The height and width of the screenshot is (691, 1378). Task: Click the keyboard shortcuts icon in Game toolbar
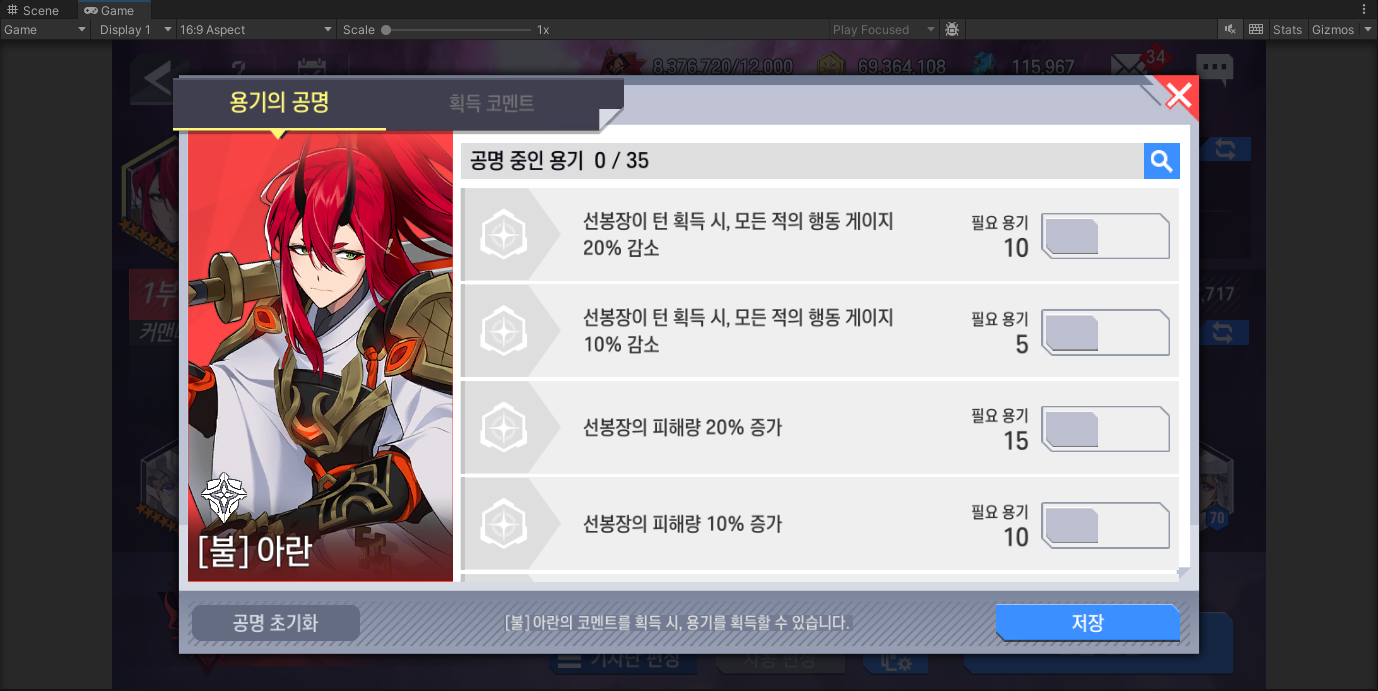point(1256,29)
